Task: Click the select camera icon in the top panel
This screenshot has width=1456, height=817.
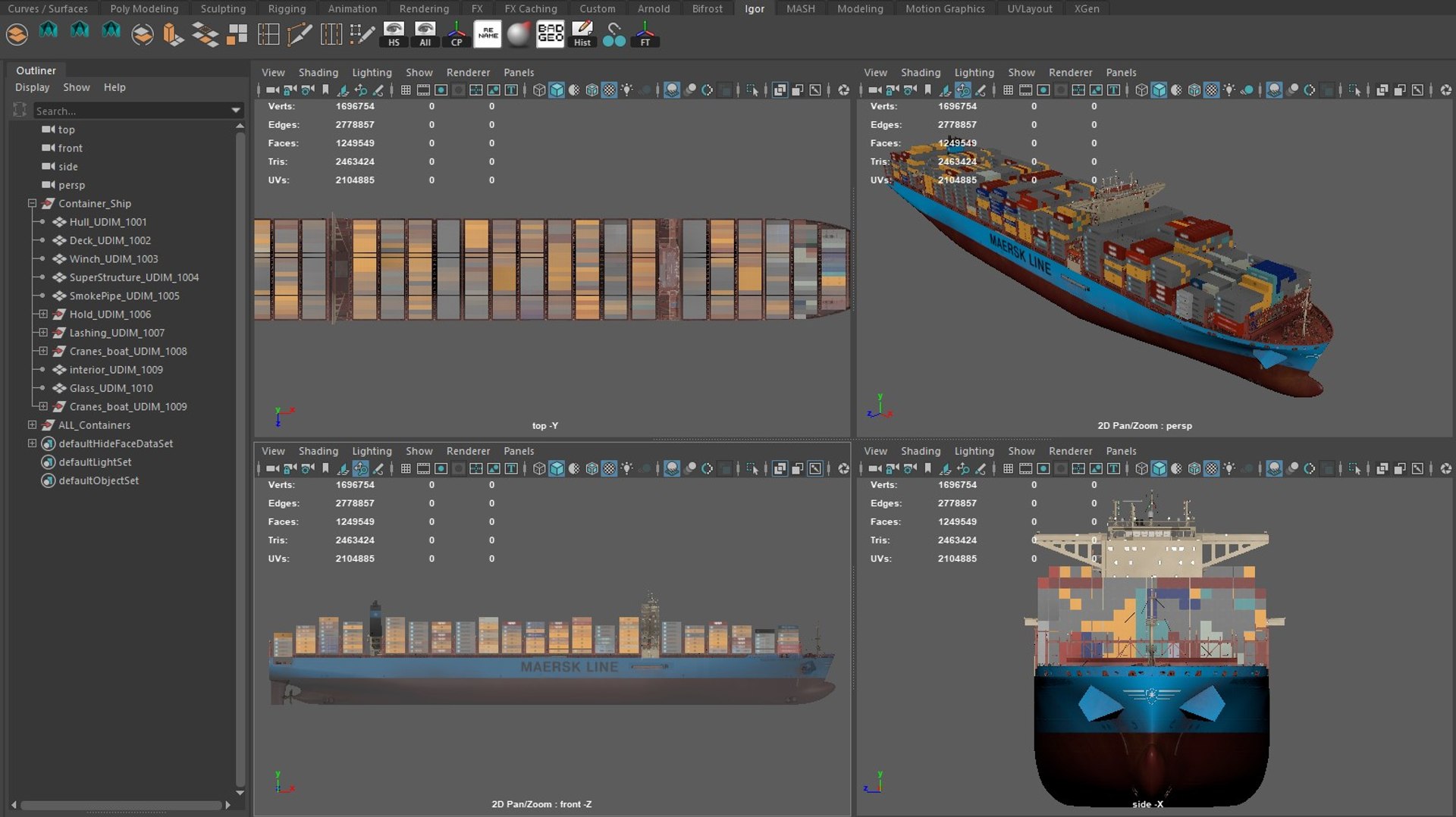Action: [x=272, y=90]
